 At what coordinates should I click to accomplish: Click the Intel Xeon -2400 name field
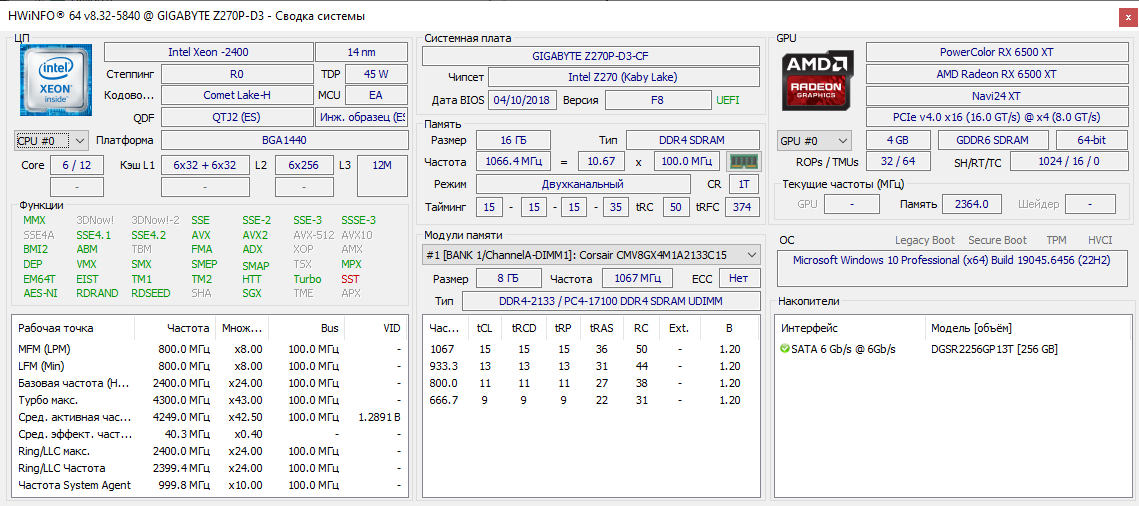[x=207, y=52]
